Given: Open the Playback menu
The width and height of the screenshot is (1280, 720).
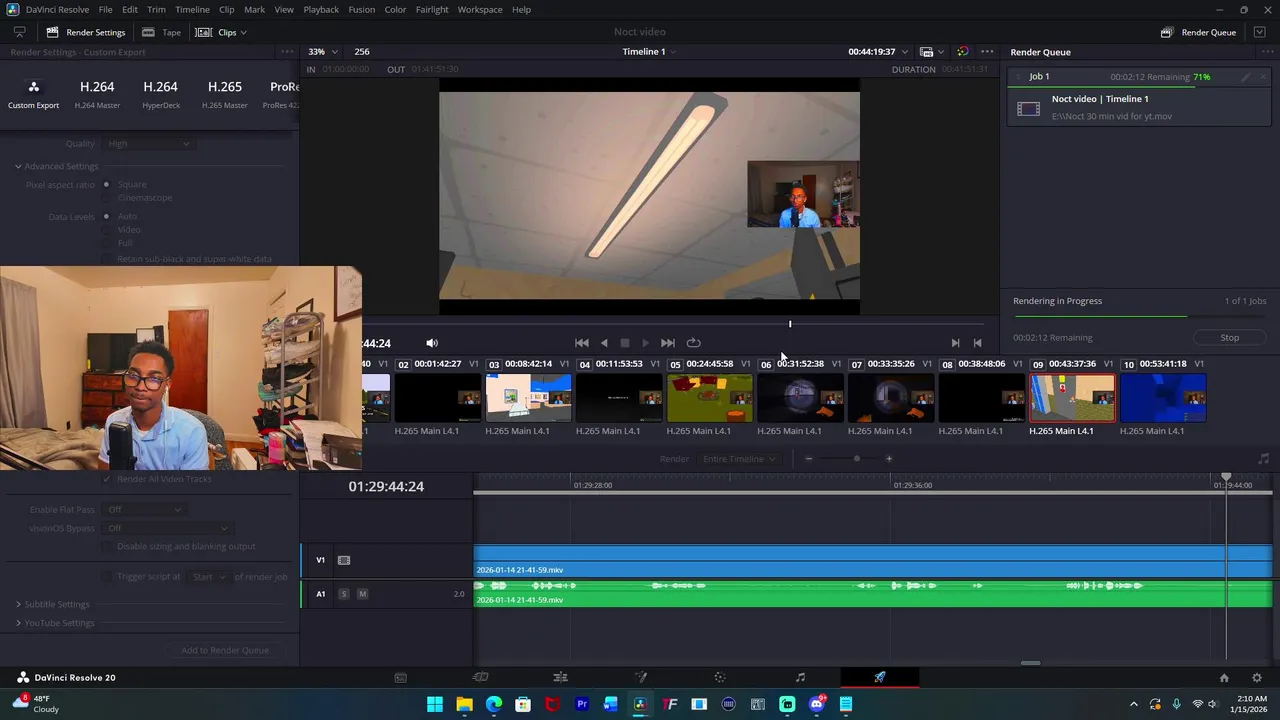Looking at the screenshot, I should tap(321, 9).
